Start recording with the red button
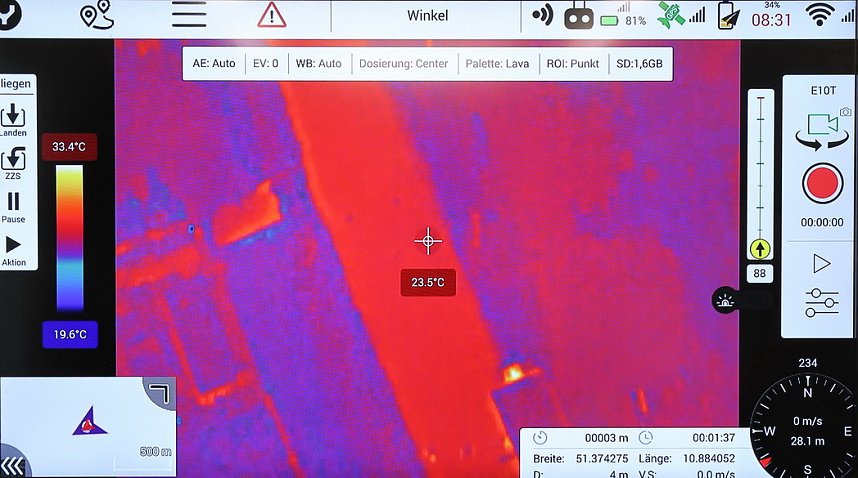The image size is (858, 478). (822, 183)
